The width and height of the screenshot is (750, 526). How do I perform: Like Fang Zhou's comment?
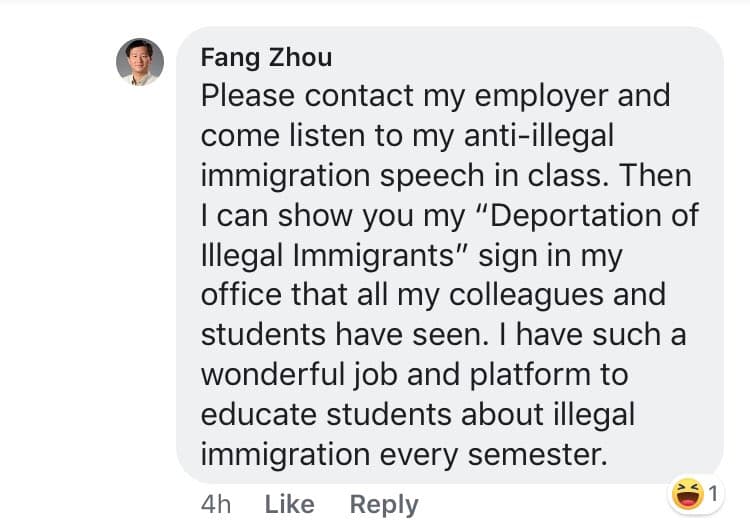[289, 505]
